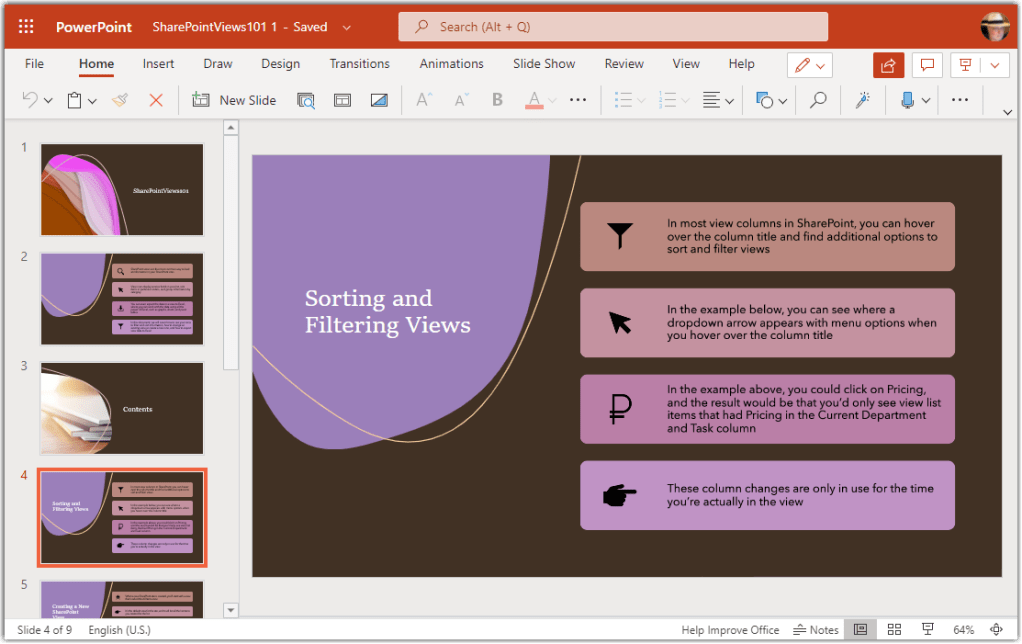The width and height of the screenshot is (1022, 644).
Task: Switch to Slide Sorter view
Action: click(x=894, y=630)
